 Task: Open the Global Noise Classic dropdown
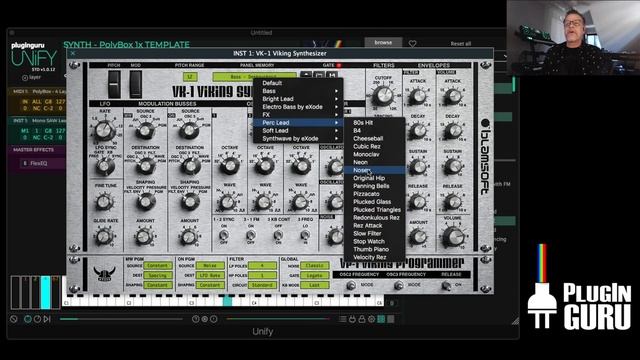coord(314,266)
